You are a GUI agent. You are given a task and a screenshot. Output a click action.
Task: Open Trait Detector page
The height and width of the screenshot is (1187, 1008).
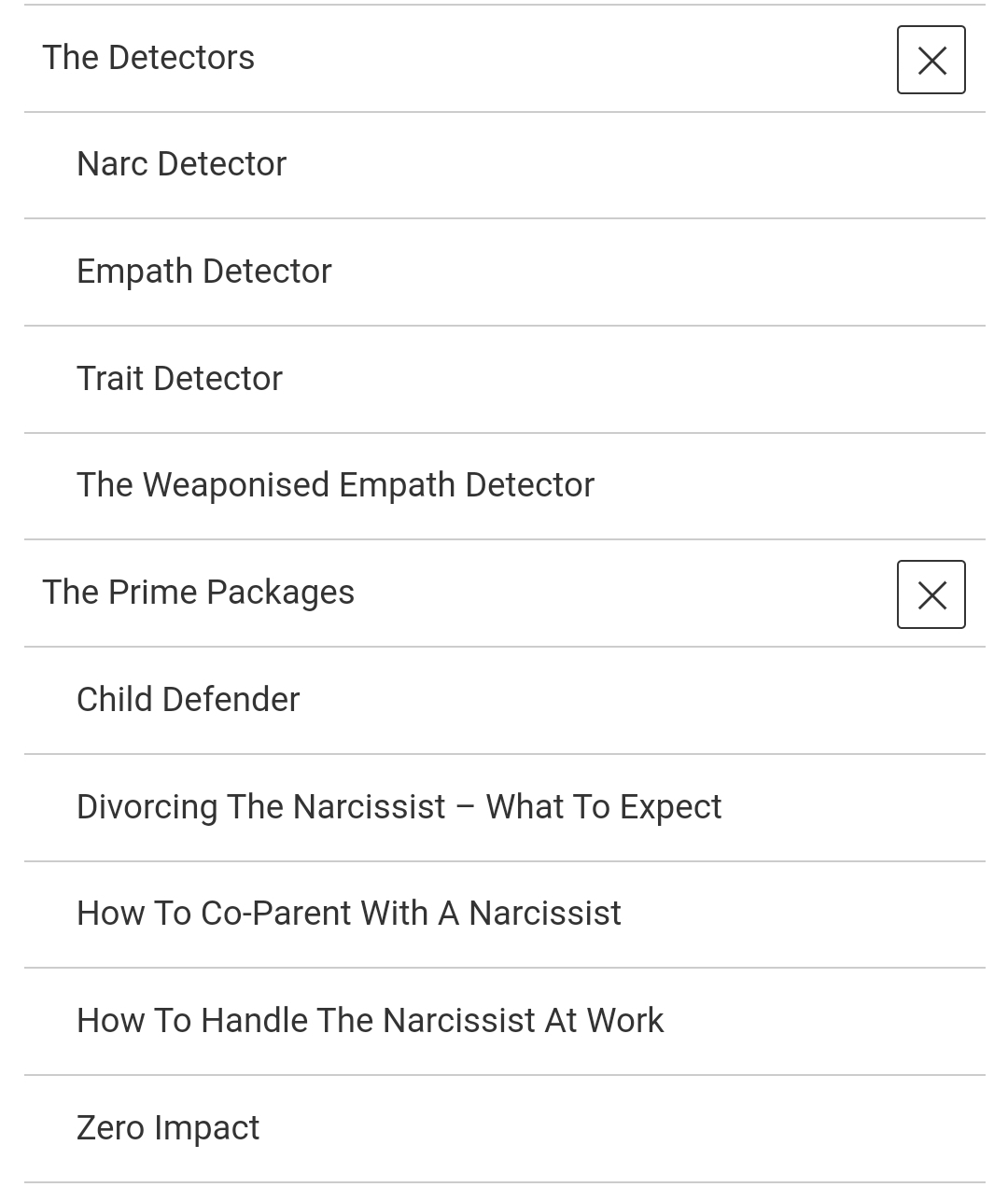179,379
